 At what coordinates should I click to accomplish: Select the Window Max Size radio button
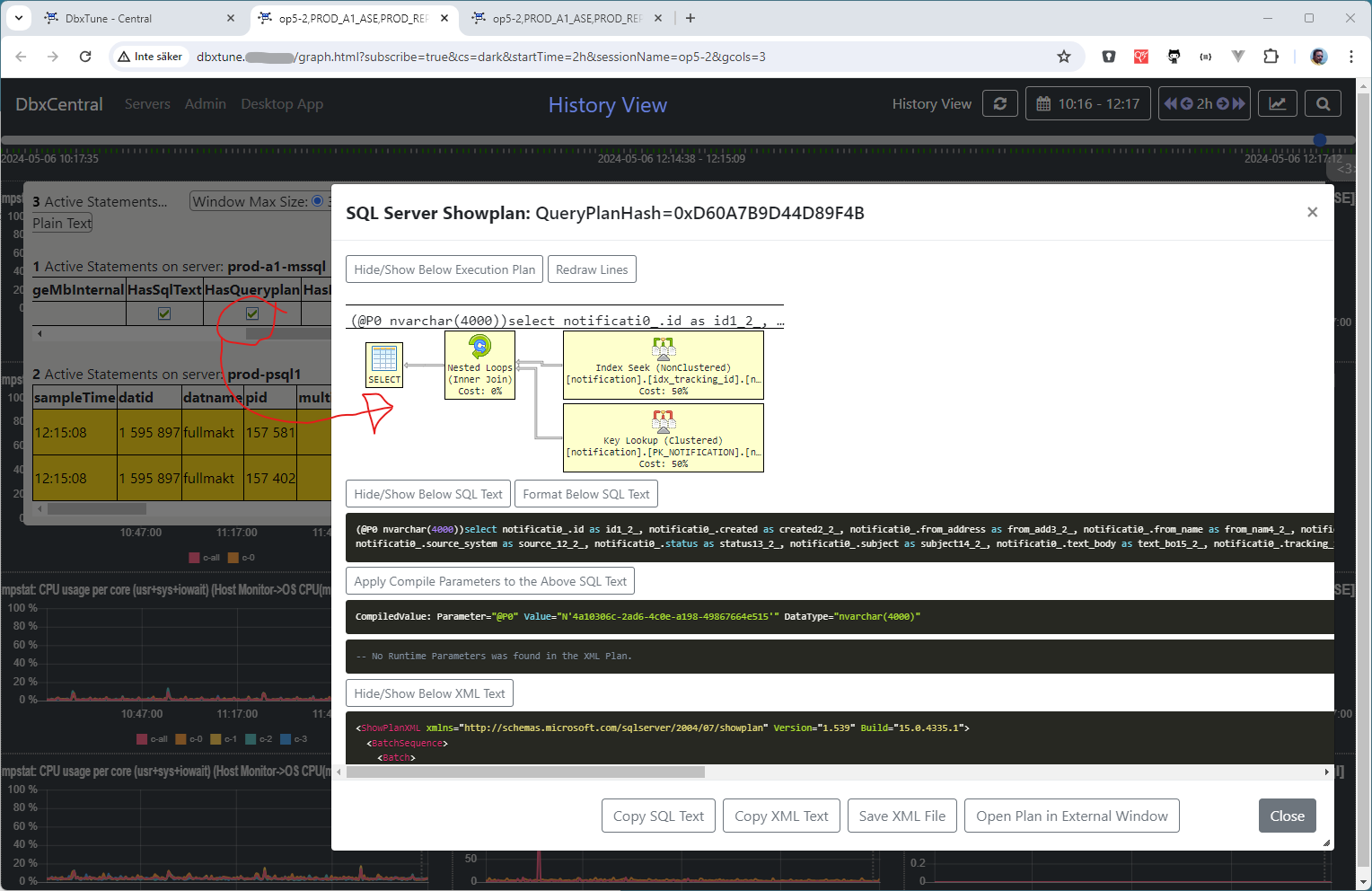point(317,201)
